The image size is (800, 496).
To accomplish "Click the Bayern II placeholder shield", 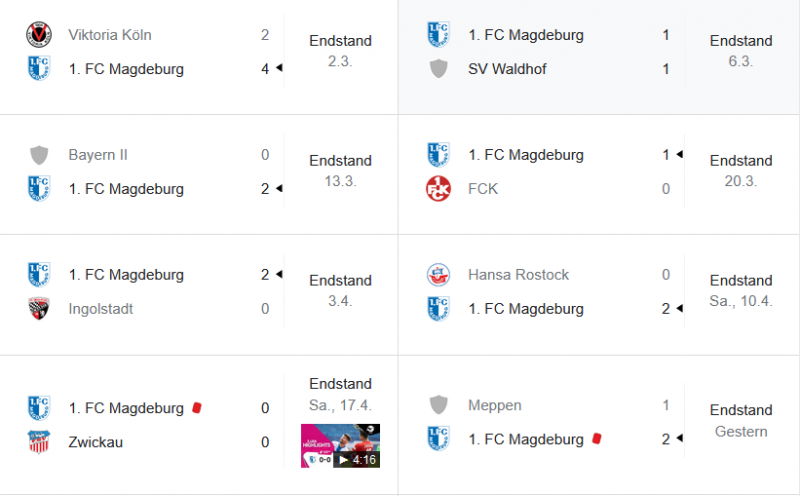I will pos(38,155).
